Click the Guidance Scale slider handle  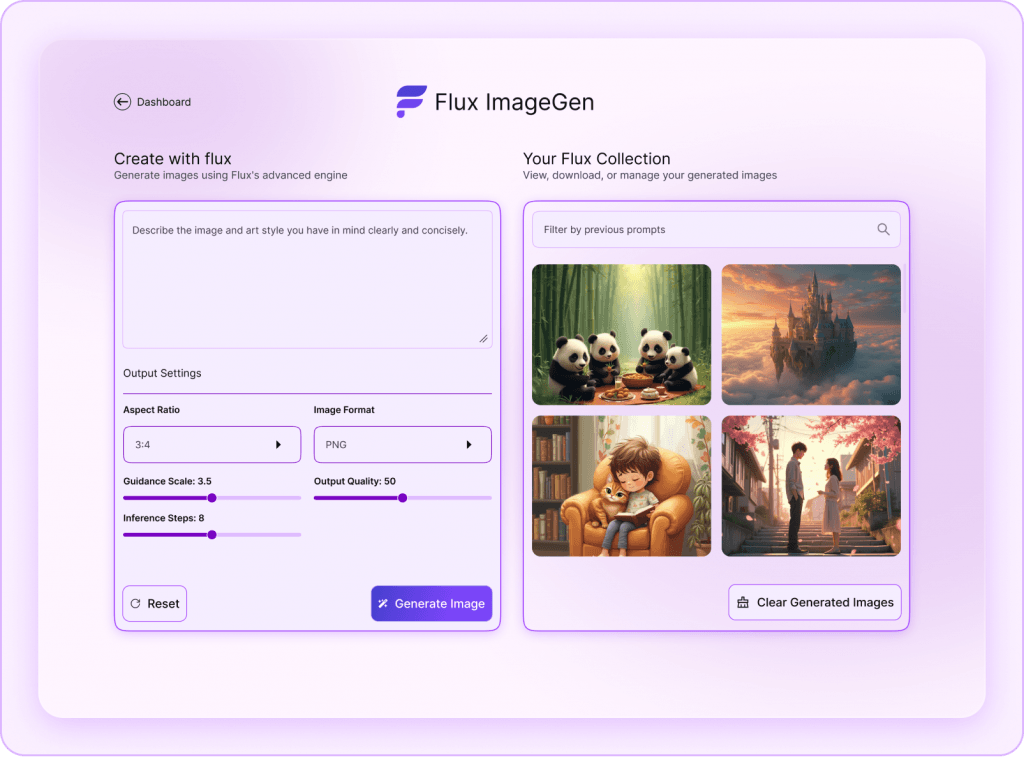click(x=212, y=498)
